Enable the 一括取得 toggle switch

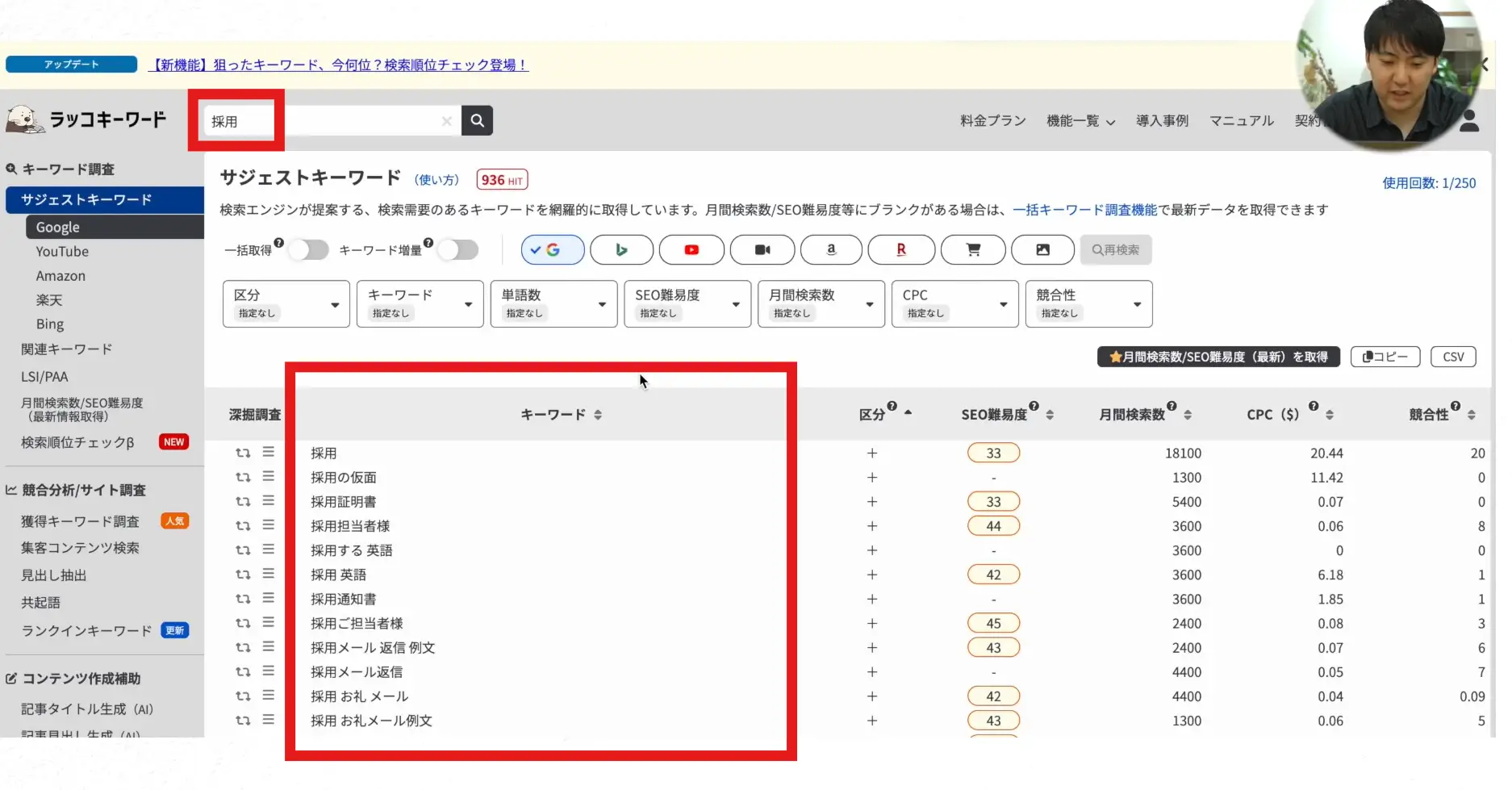309,250
